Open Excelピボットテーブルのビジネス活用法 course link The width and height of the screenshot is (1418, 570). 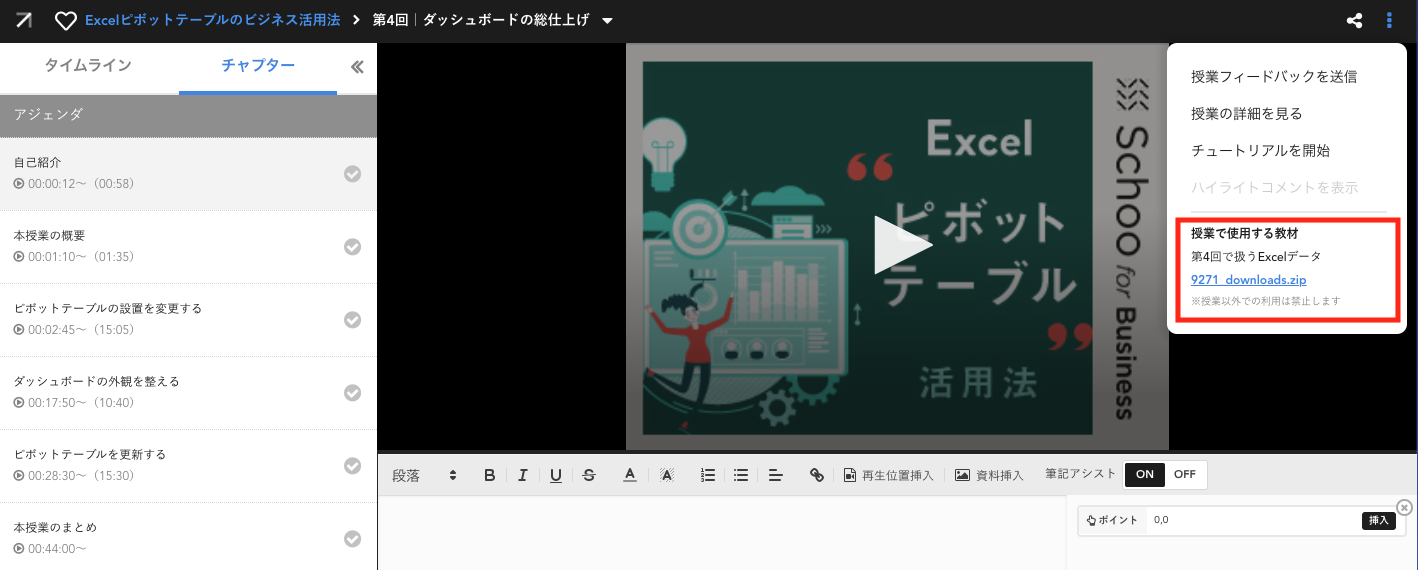pos(212,20)
